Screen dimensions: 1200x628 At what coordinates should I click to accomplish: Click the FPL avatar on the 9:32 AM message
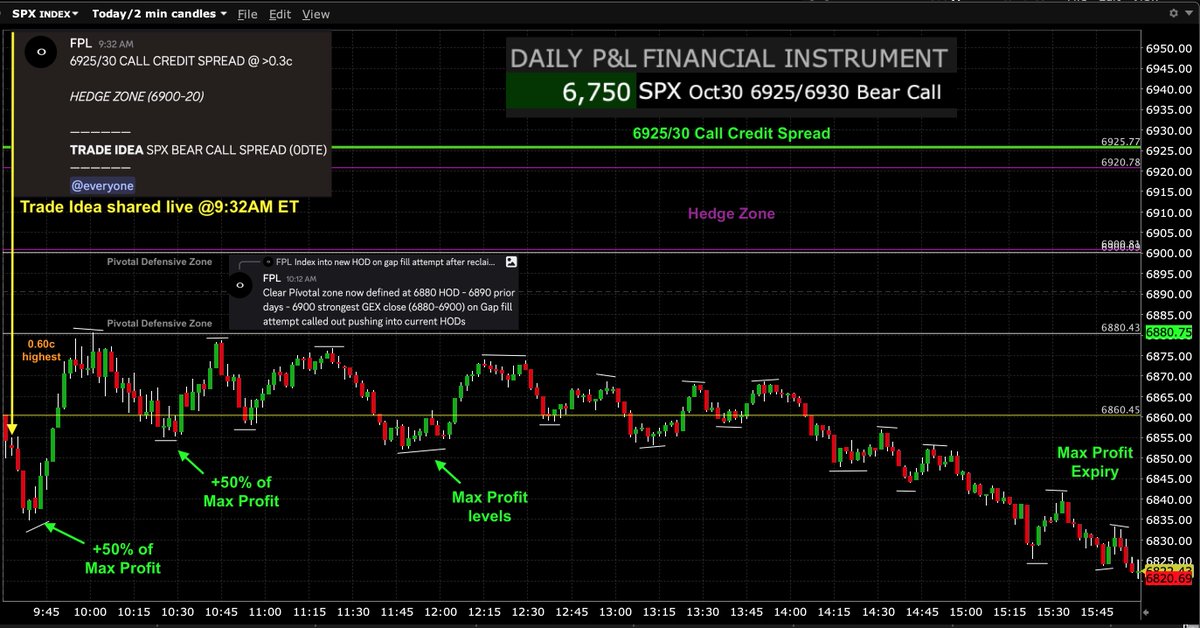pos(40,51)
